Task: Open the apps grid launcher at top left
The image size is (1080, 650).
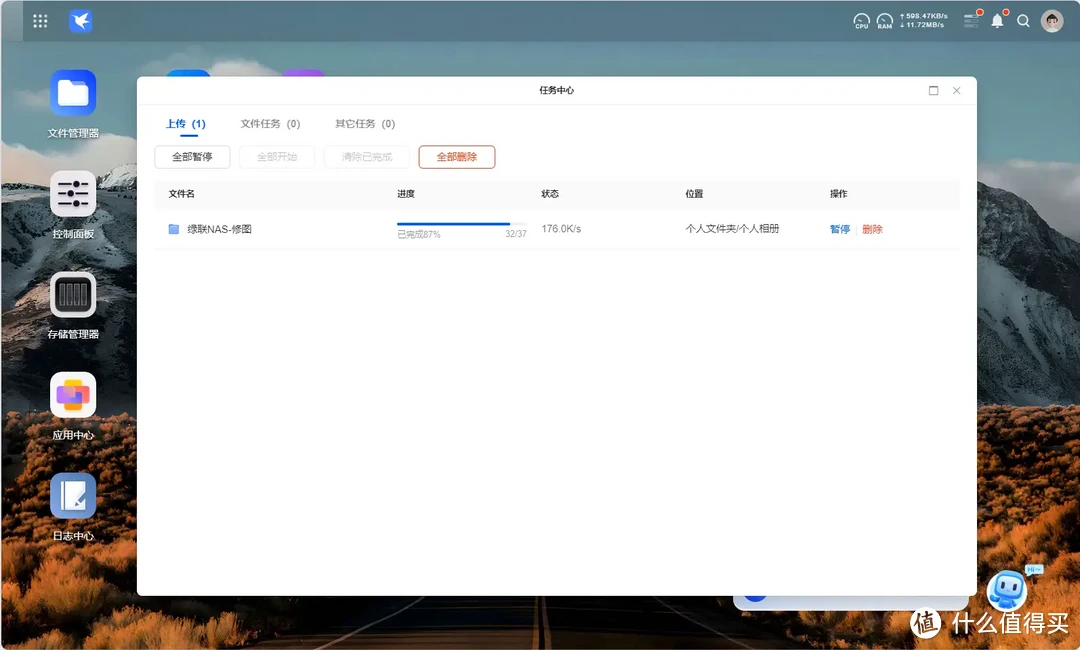Action: [40, 20]
